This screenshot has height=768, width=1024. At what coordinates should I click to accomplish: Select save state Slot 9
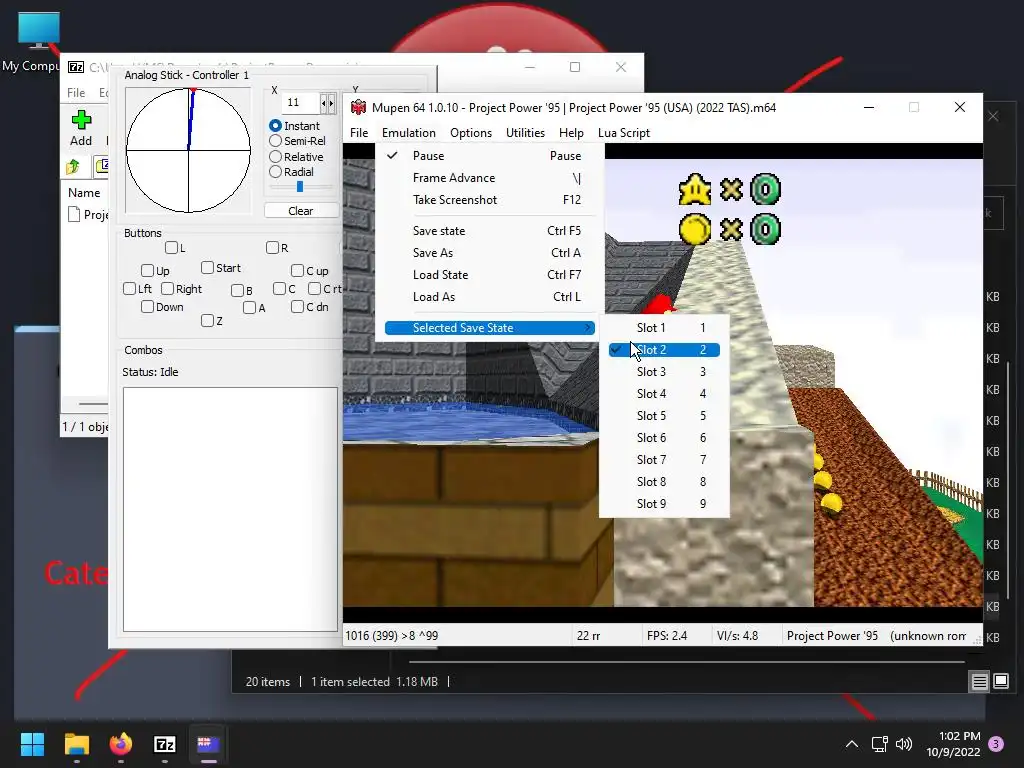[x=664, y=504]
